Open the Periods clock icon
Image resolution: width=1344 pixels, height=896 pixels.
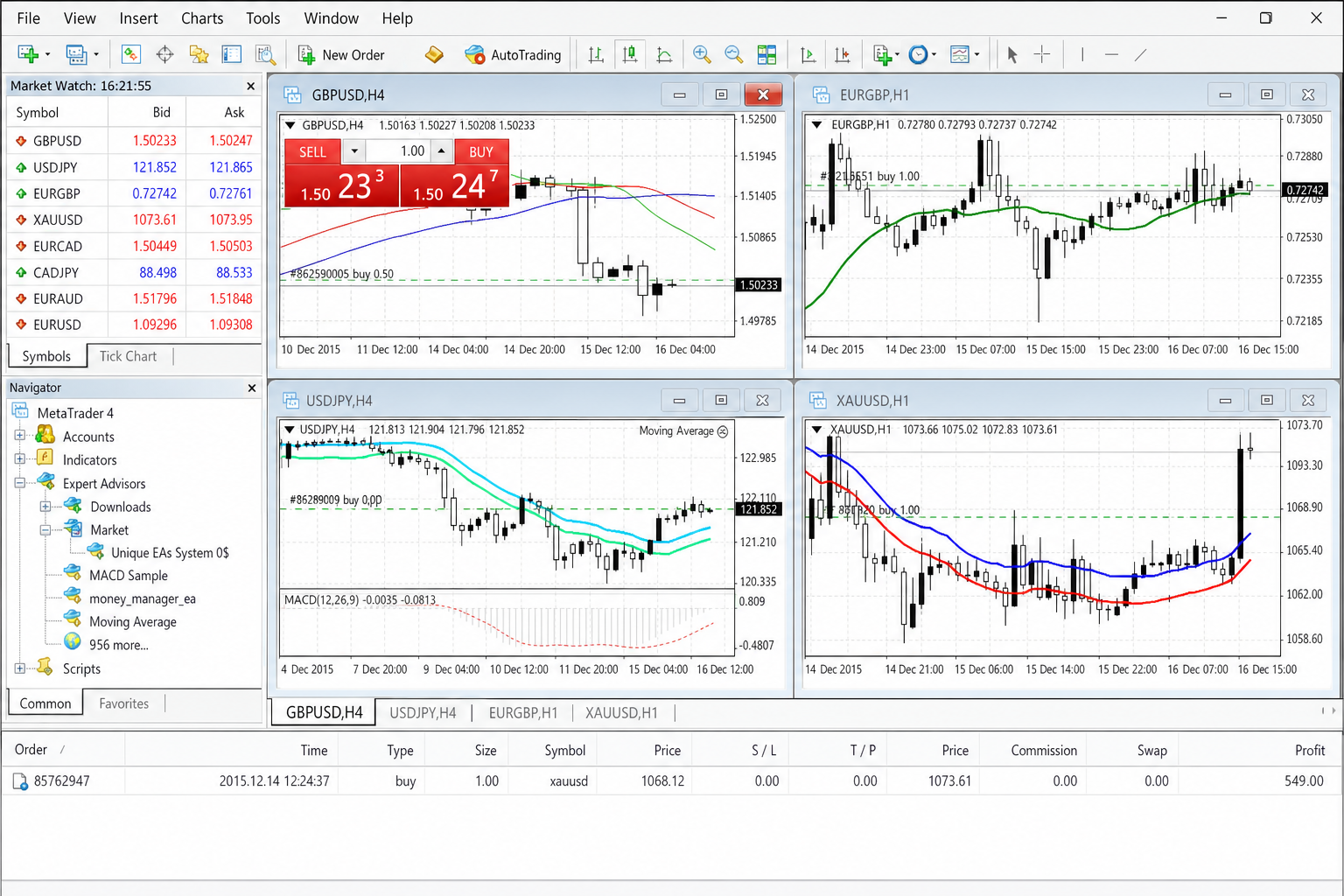click(x=918, y=55)
